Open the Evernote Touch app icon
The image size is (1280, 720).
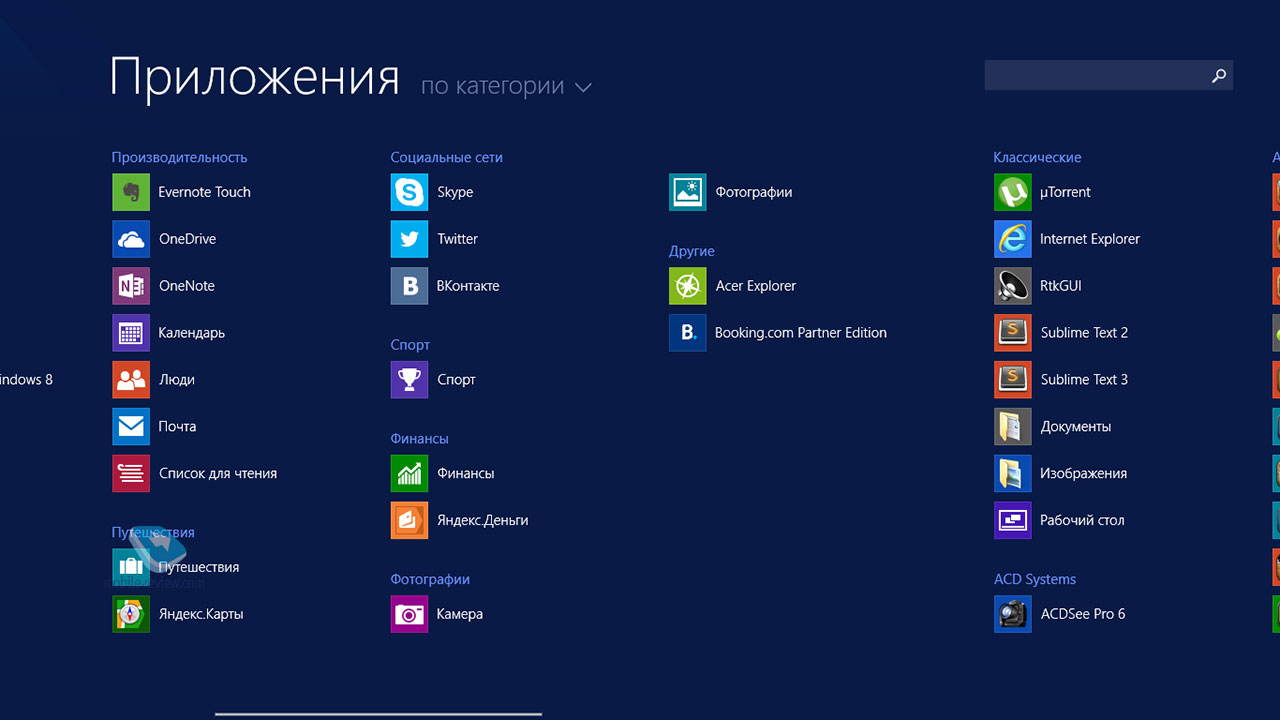point(131,192)
